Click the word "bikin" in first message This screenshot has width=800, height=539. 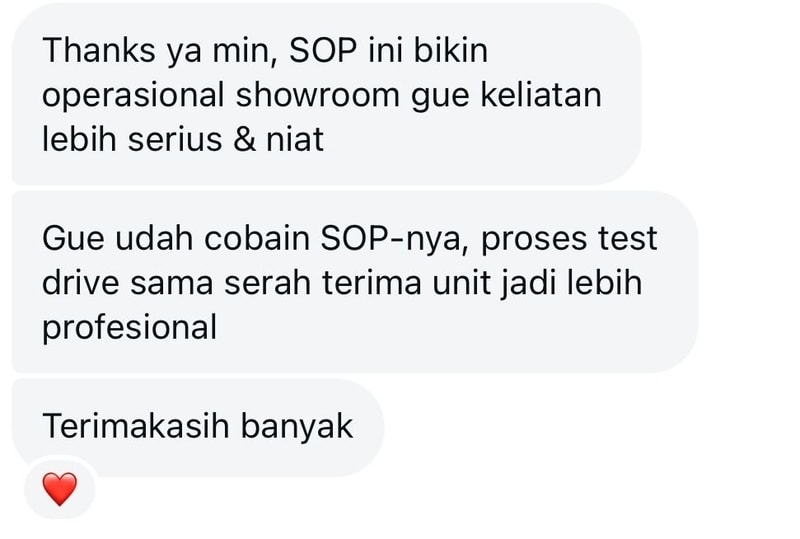point(451,50)
